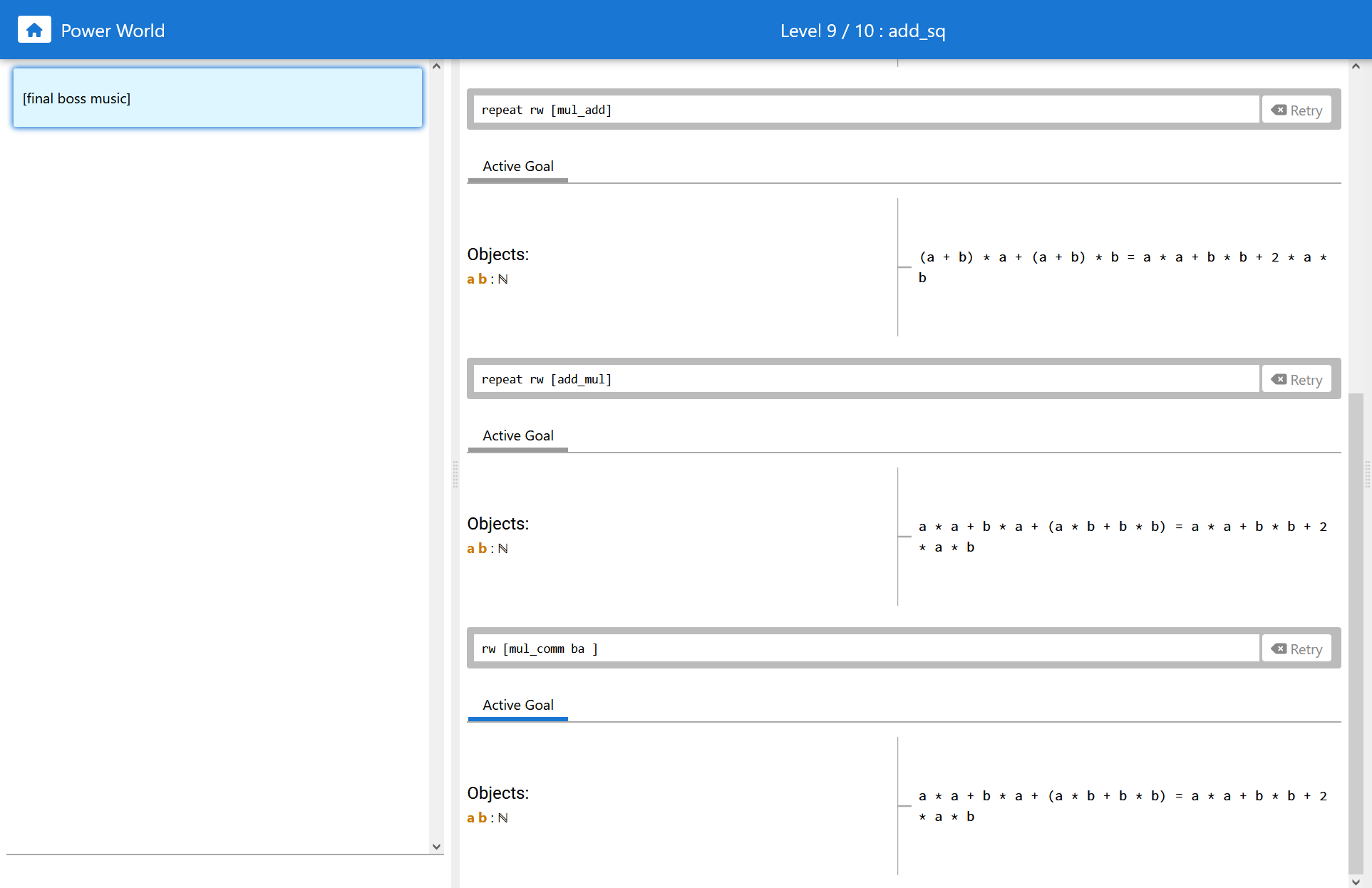Image resolution: width=1372 pixels, height=888 pixels.
Task: Click the right scrollbar up arrow
Action: (x=1356, y=66)
